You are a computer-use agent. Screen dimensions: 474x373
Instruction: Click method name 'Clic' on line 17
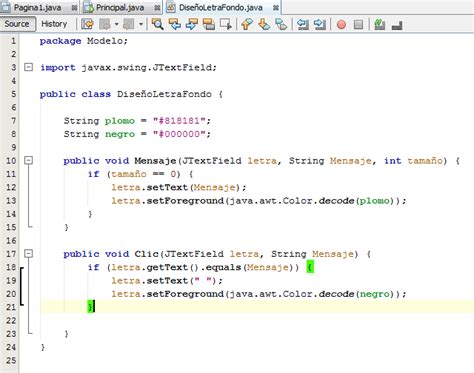tap(146, 254)
